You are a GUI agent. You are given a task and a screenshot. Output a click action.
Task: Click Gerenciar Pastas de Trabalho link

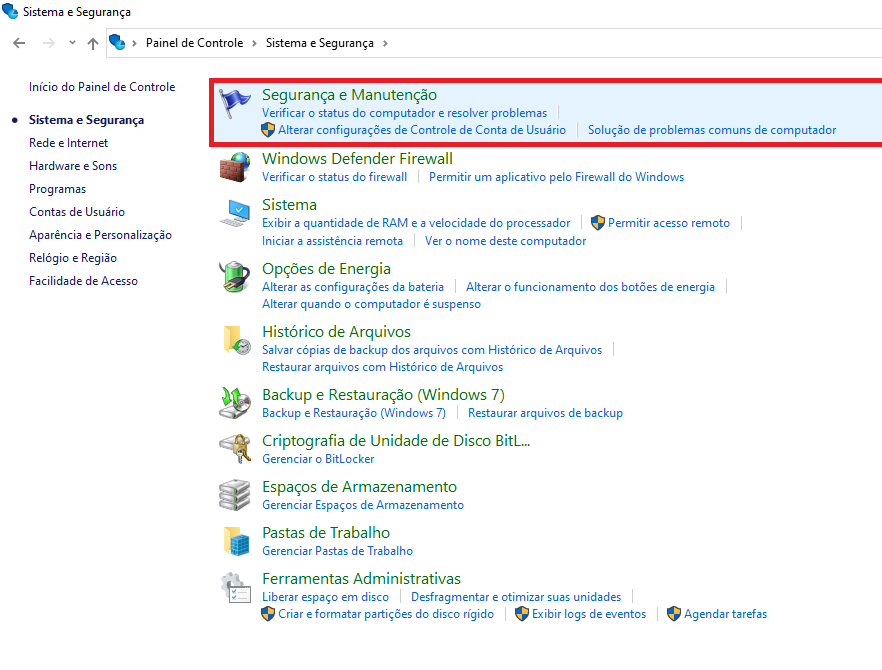click(x=338, y=551)
